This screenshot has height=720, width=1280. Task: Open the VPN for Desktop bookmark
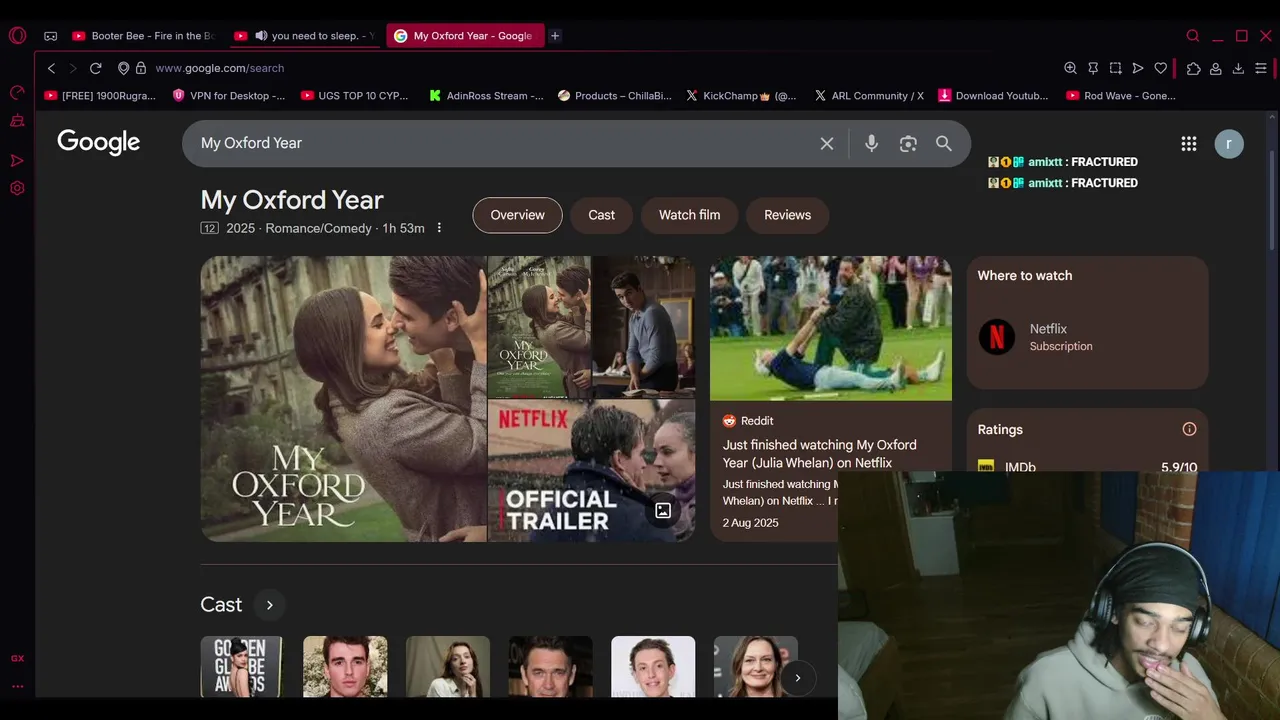tap(228, 96)
